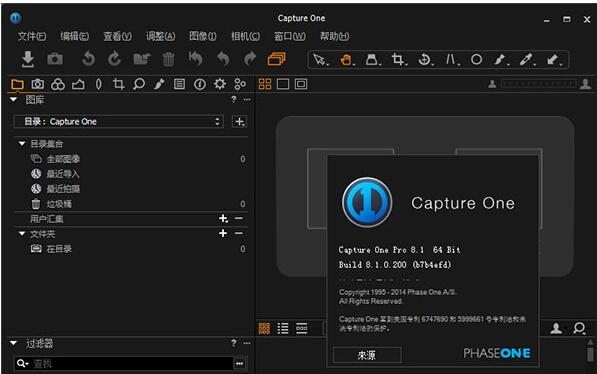Click the Undo arrow icon

point(223,59)
